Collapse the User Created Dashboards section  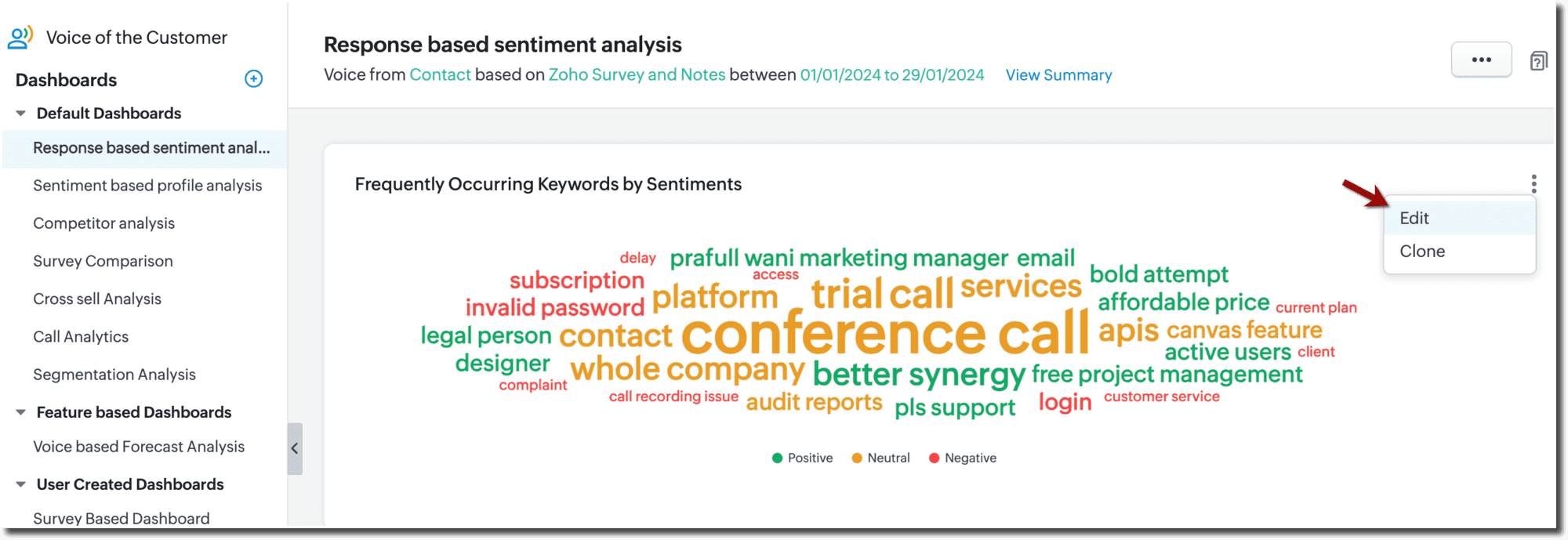click(x=21, y=484)
